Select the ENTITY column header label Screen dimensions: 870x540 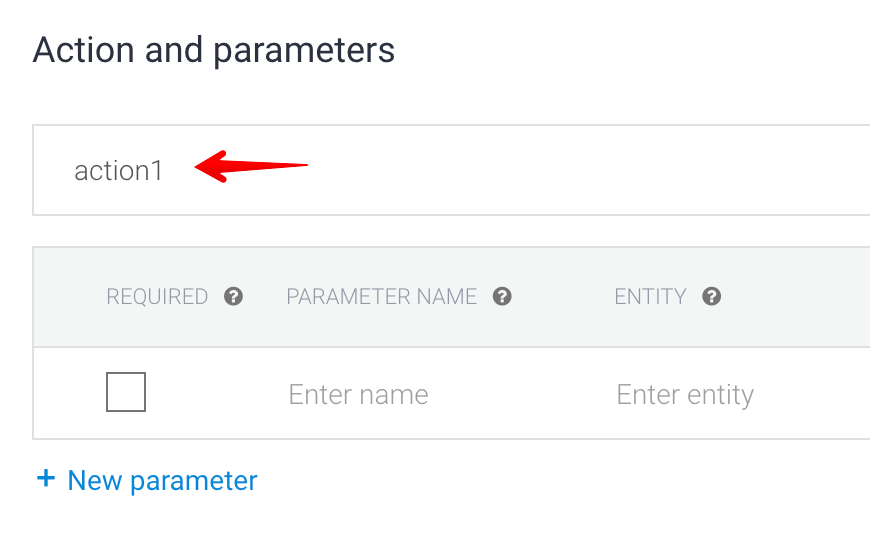(650, 296)
